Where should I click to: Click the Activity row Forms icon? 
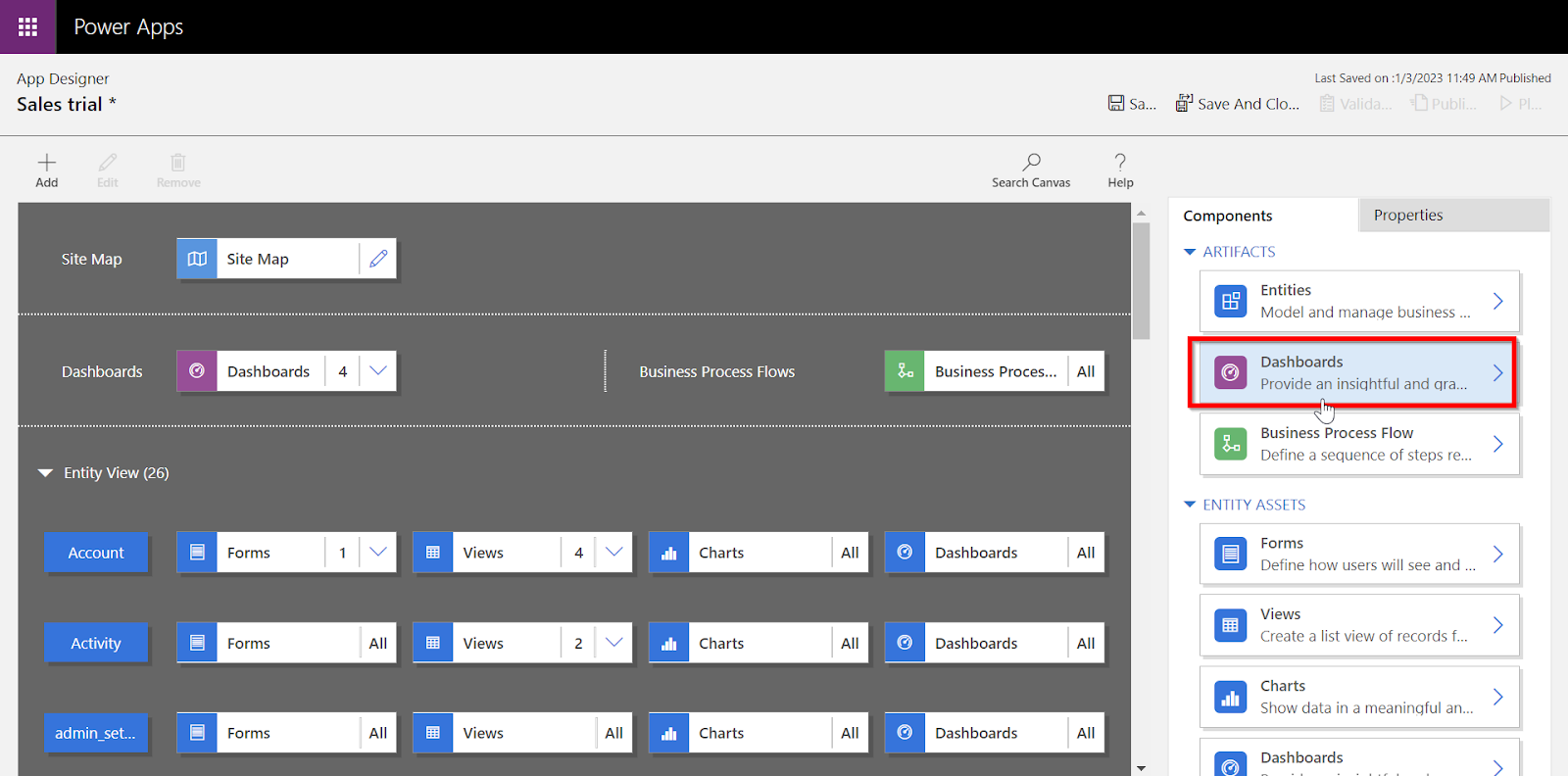point(197,643)
